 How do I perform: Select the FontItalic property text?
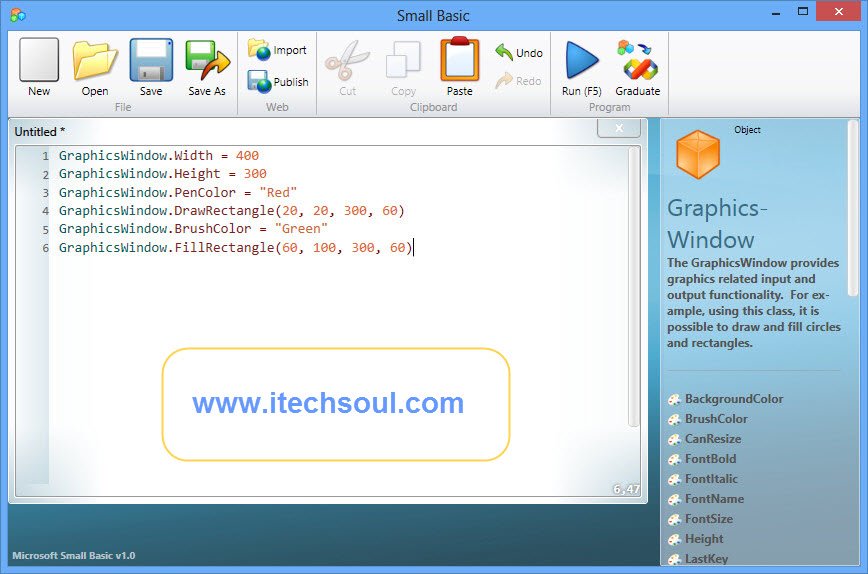click(x=711, y=478)
